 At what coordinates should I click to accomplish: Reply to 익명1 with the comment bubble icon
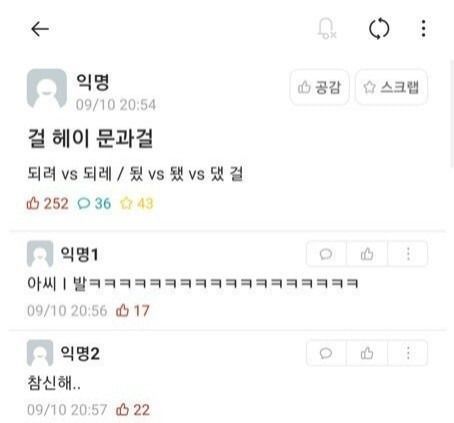pyautogui.click(x=326, y=254)
